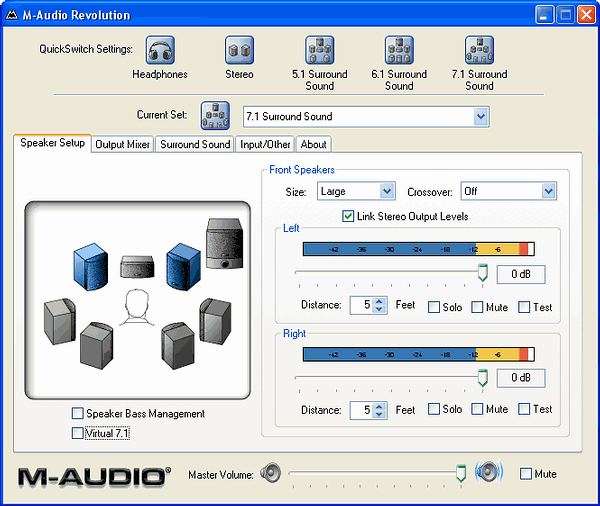Image resolution: width=600 pixels, height=506 pixels.
Task: Enable Speaker Bass Management
Action: (77, 413)
